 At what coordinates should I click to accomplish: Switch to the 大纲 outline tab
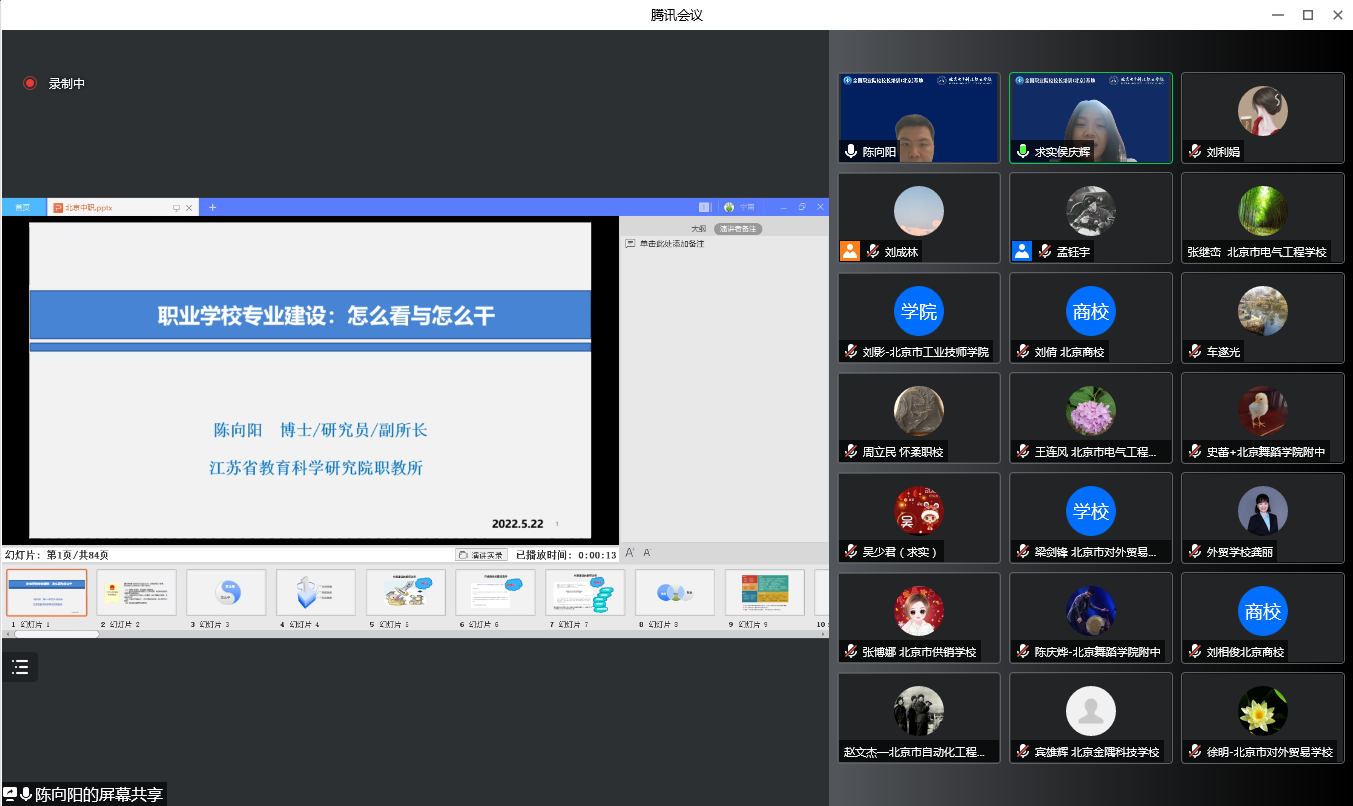[698, 229]
